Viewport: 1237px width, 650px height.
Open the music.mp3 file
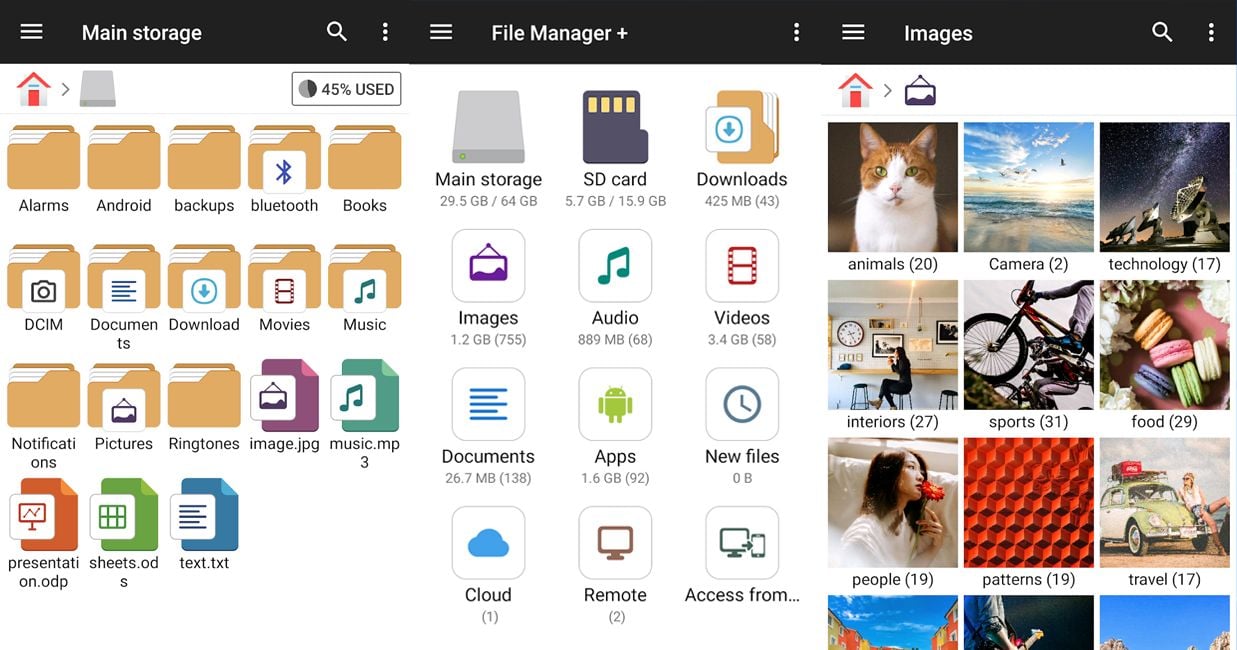(x=365, y=415)
